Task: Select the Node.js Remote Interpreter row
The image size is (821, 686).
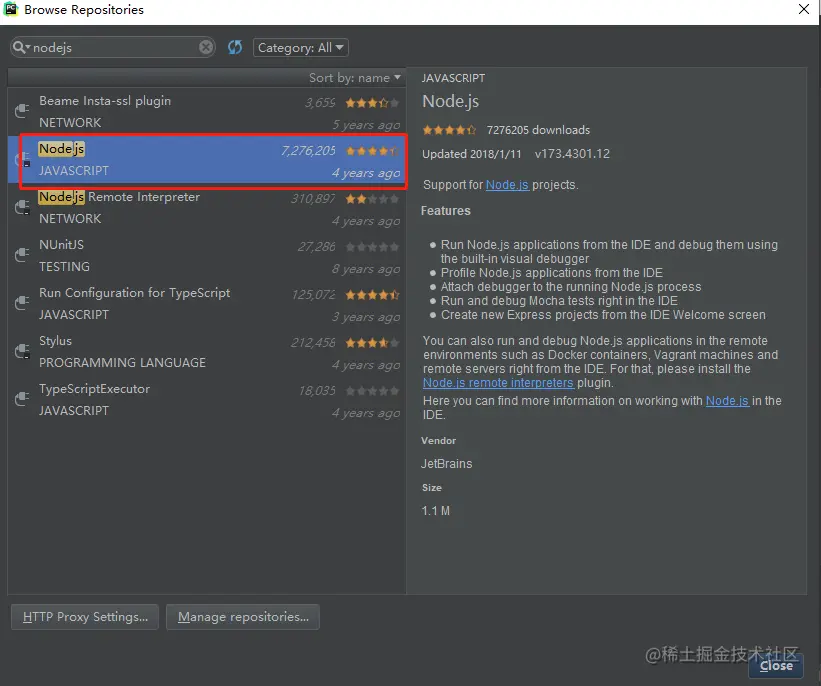Action: (x=207, y=208)
